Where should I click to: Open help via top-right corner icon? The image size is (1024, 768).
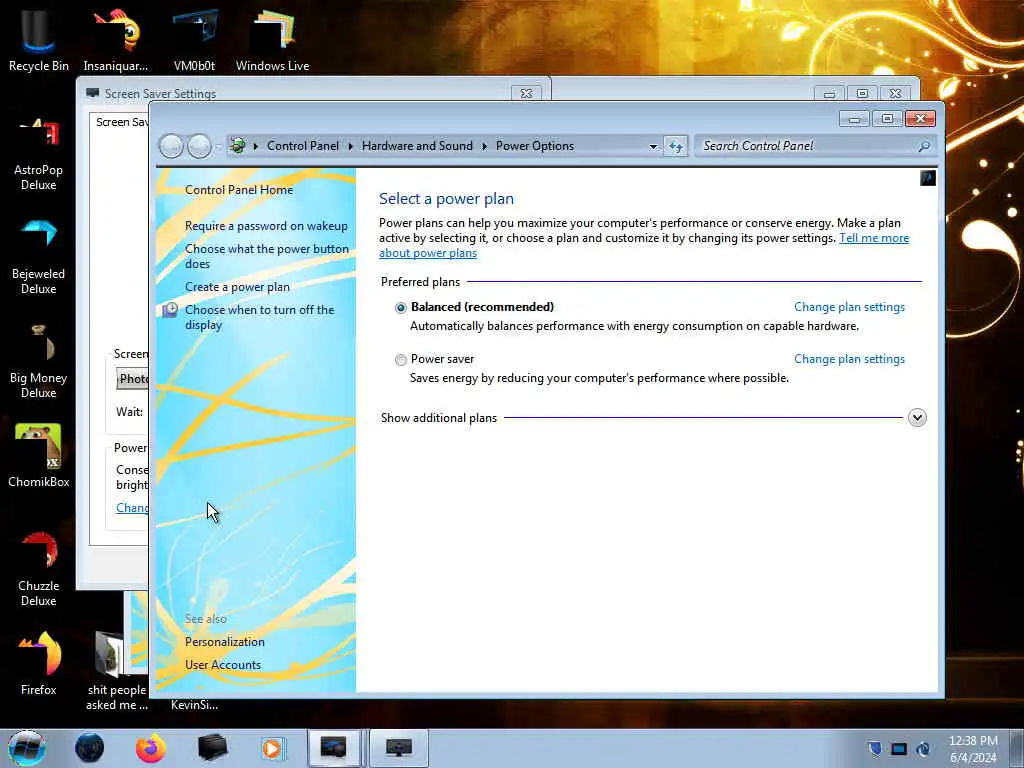[x=928, y=178]
